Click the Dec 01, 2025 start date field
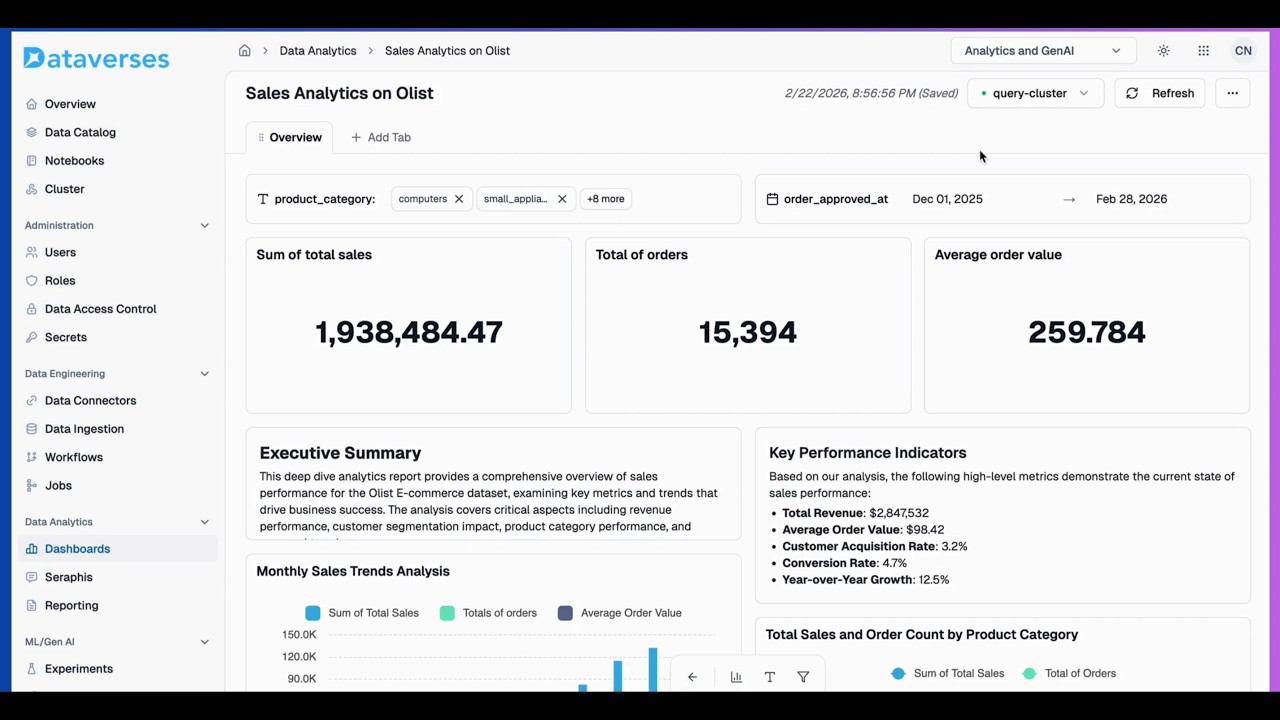1280x720 pixels. click(x=947, y=199)
